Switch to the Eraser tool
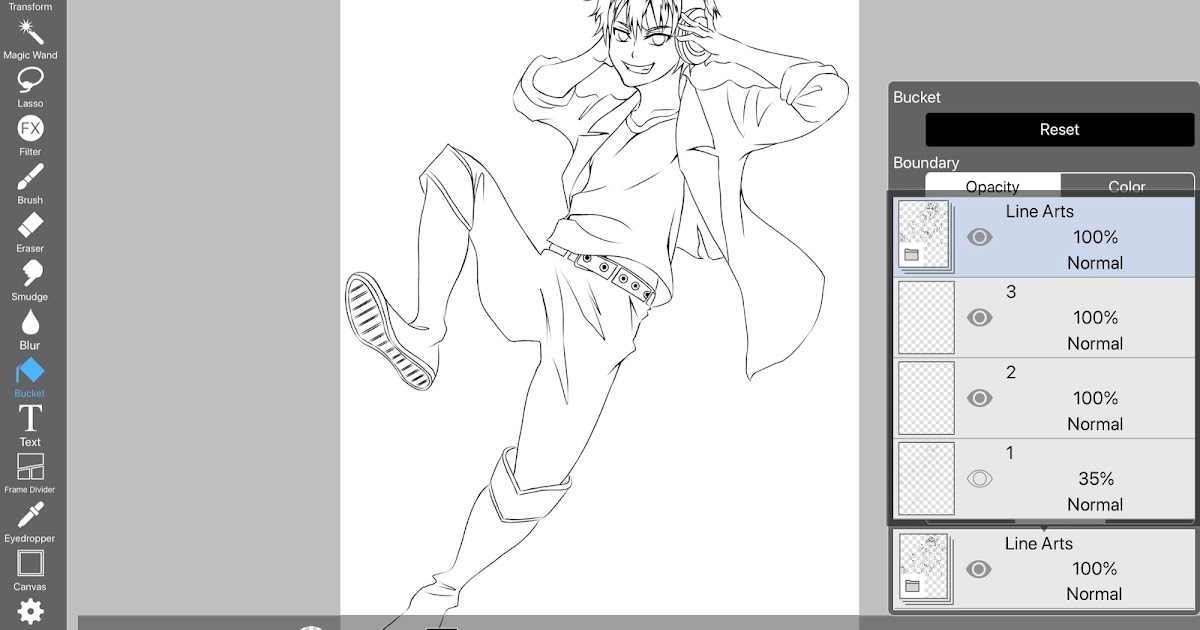Viewport: 1200px width, 630px height. (30, 227)
